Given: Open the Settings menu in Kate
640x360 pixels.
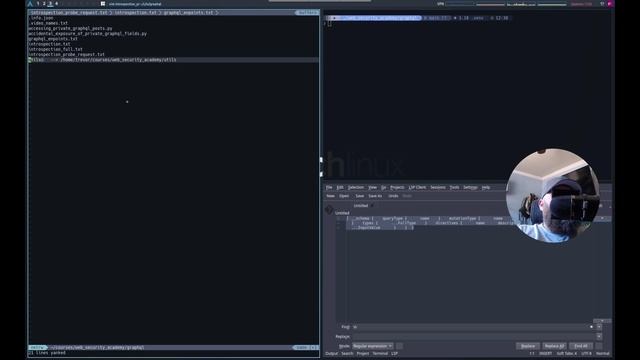Looking at the screenshot, I should [x=470, y=187].
